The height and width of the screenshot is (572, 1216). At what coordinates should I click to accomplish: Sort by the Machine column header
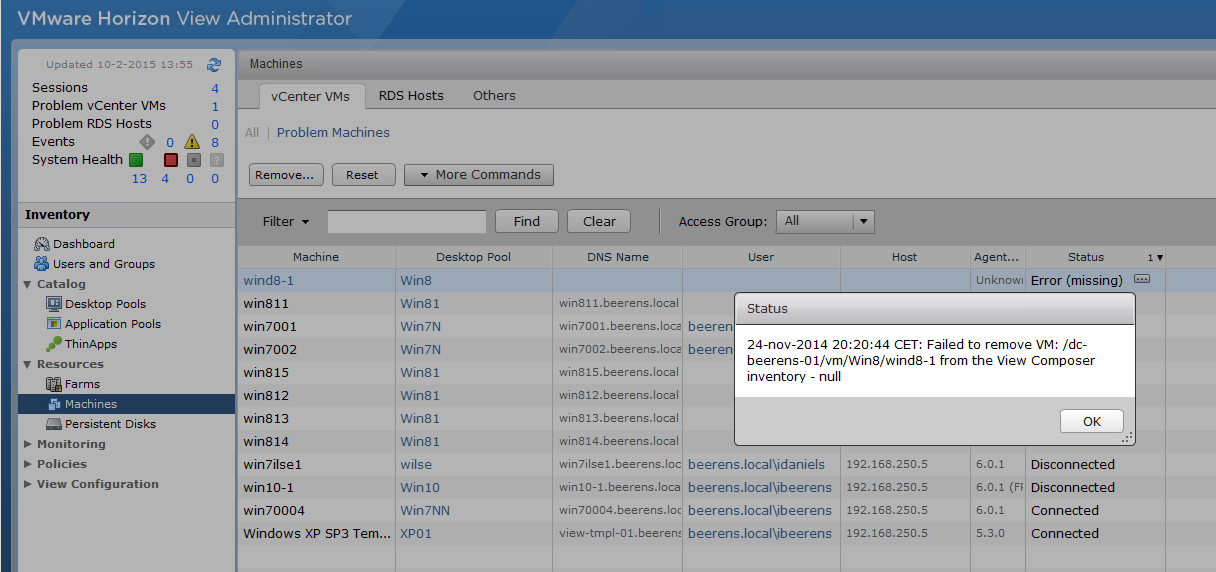point(316,257)
